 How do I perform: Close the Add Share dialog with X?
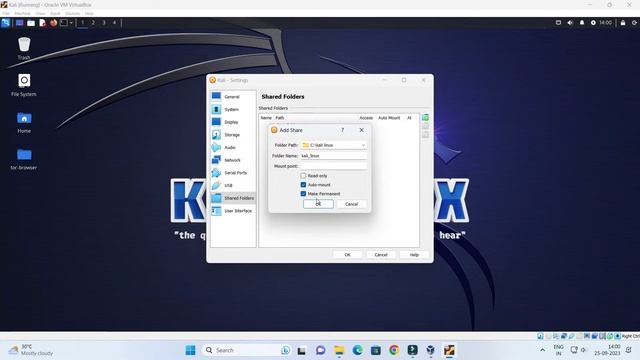click(x=362, y=130)
